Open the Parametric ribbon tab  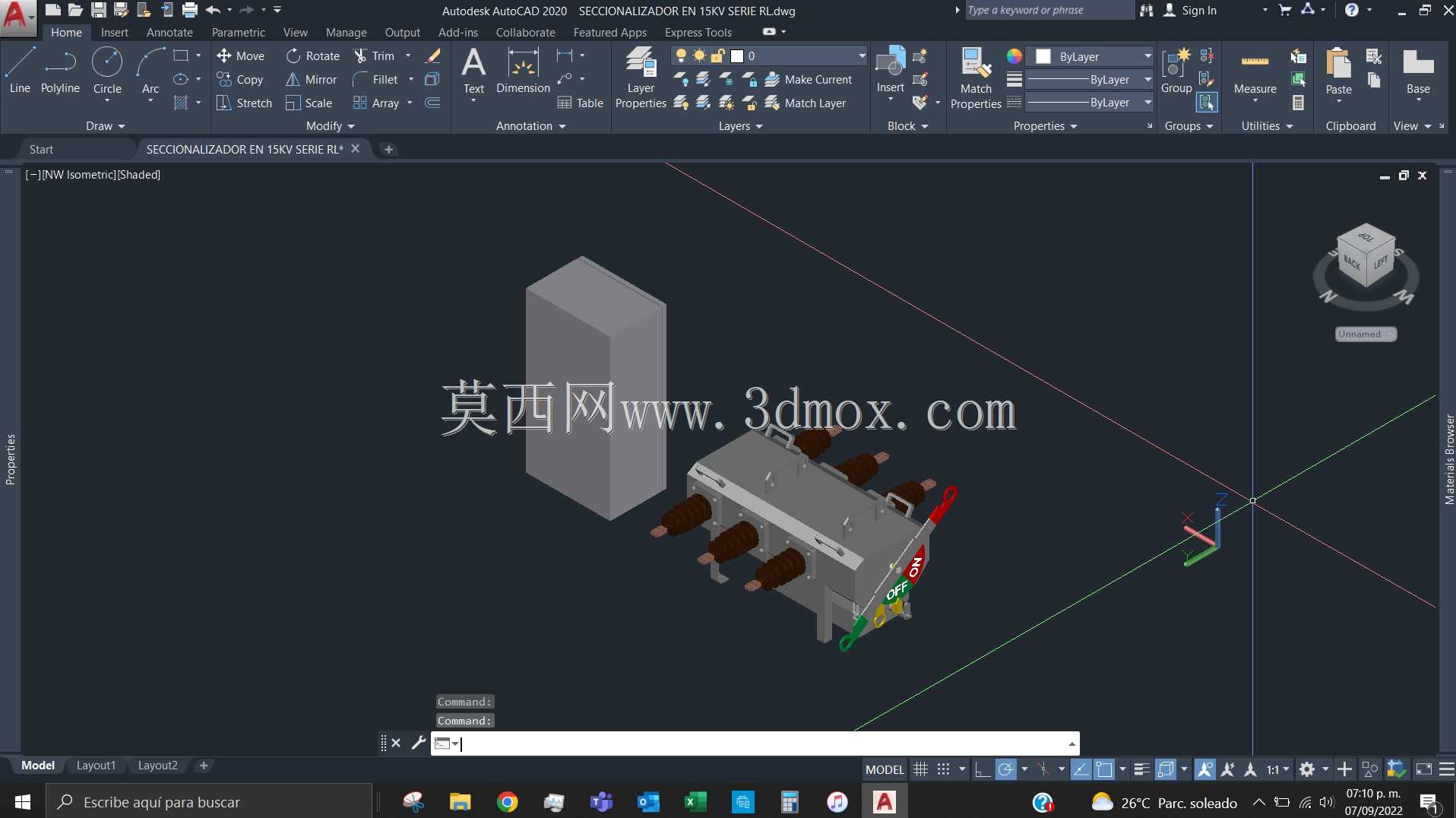pos(239,32)
